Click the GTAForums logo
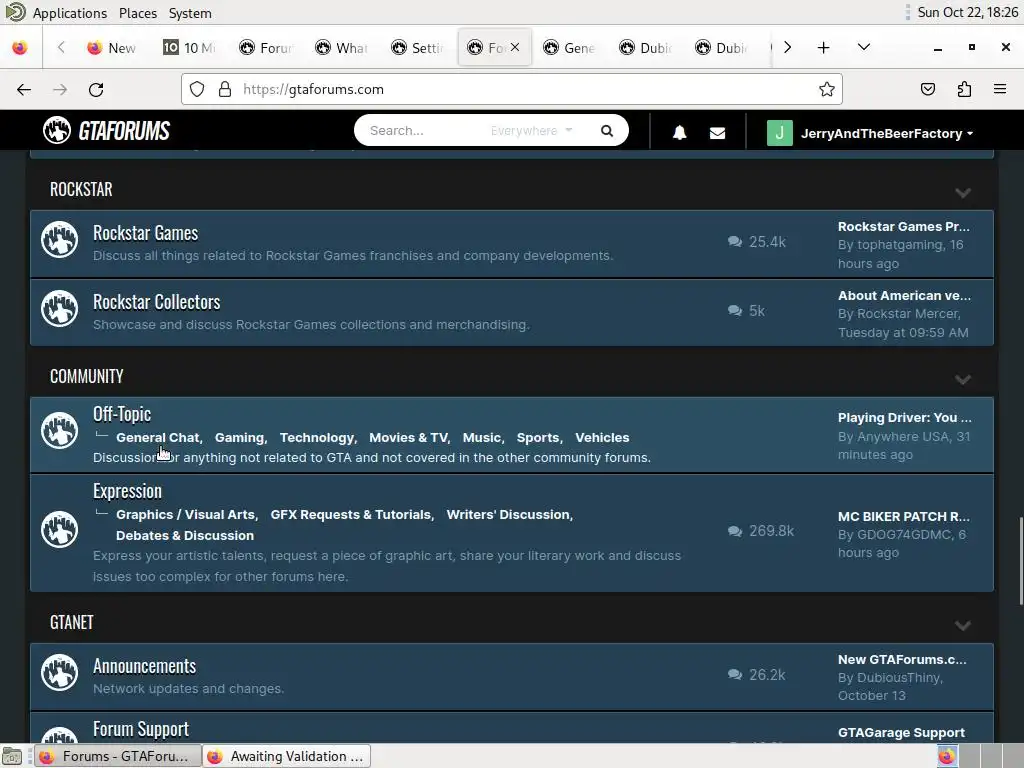 106,131
